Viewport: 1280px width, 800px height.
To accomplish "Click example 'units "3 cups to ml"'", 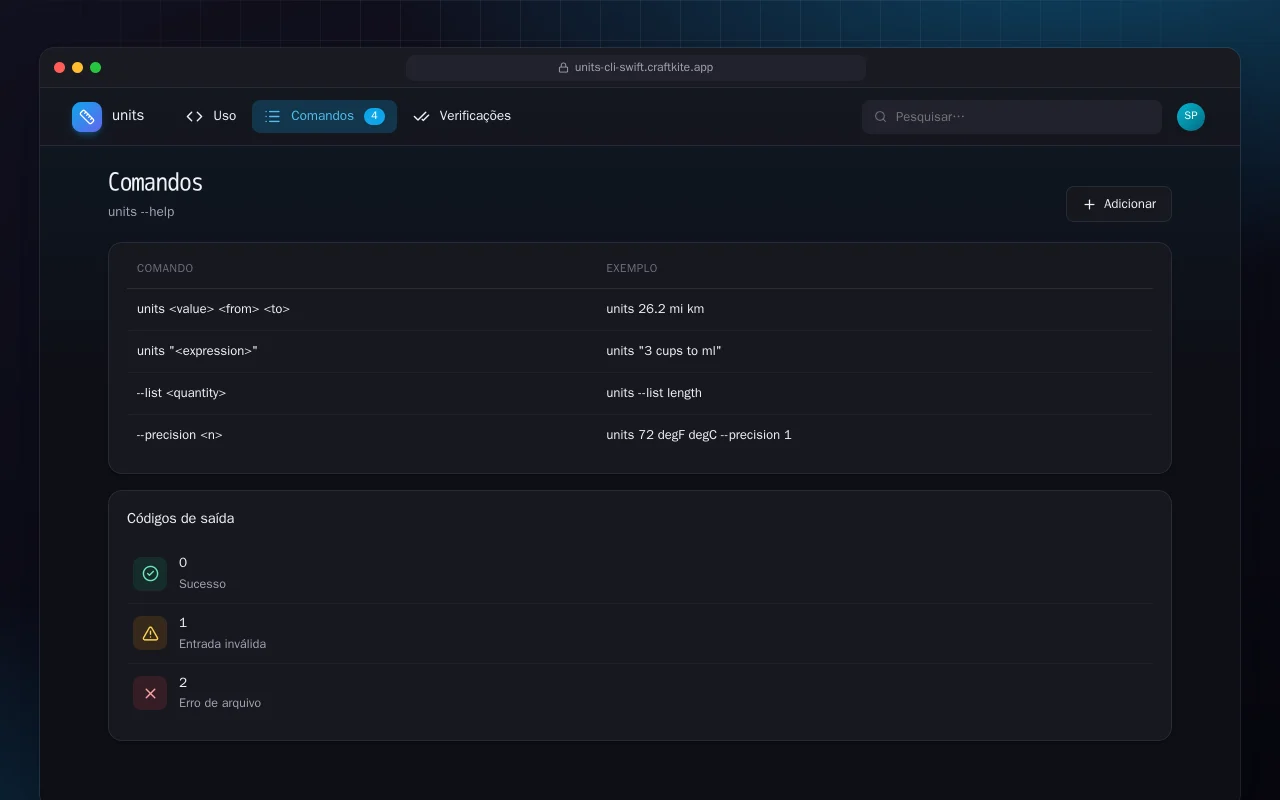I will click(x=664, y=351).
